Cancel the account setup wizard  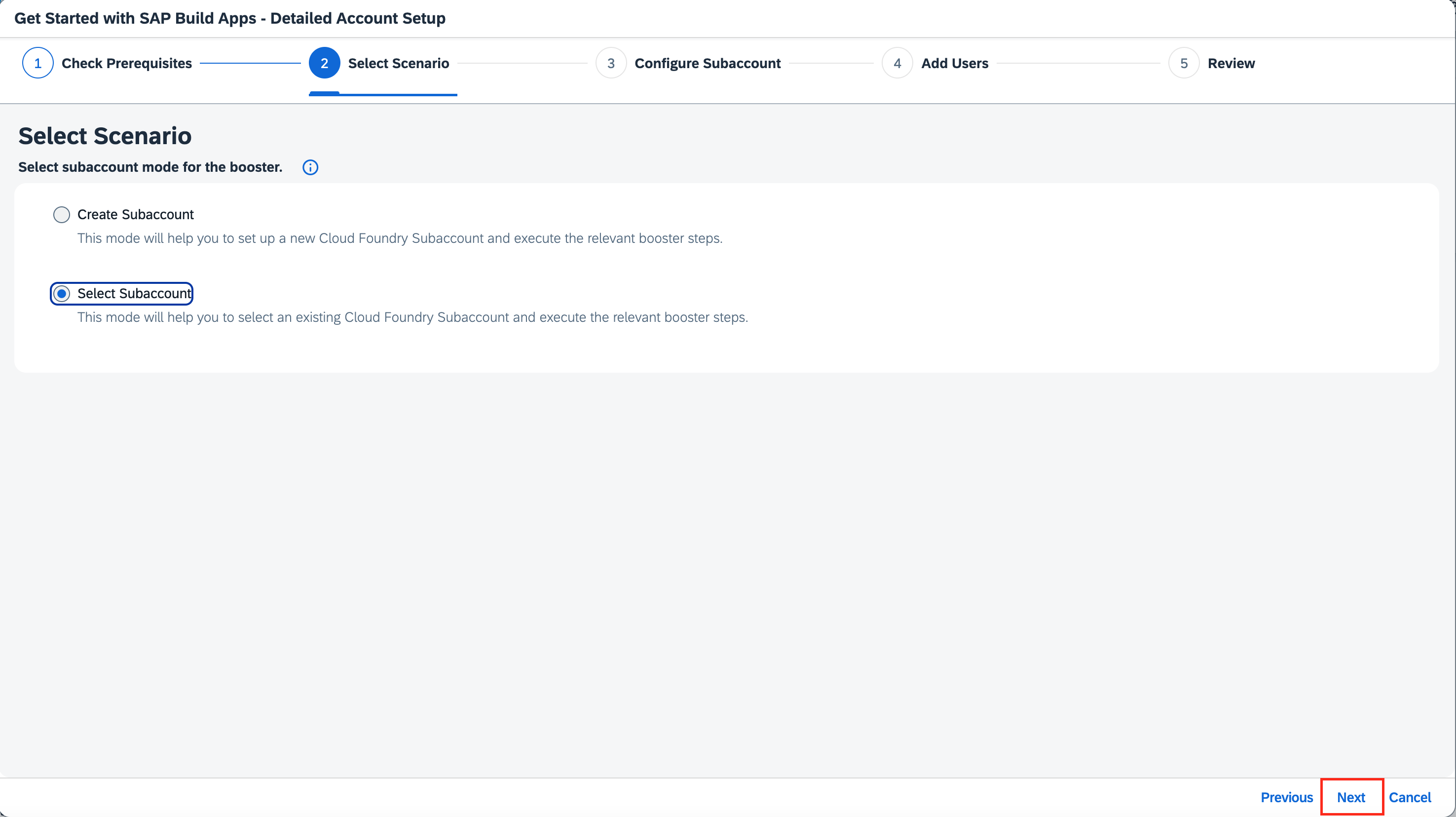tap(1410, 797)
